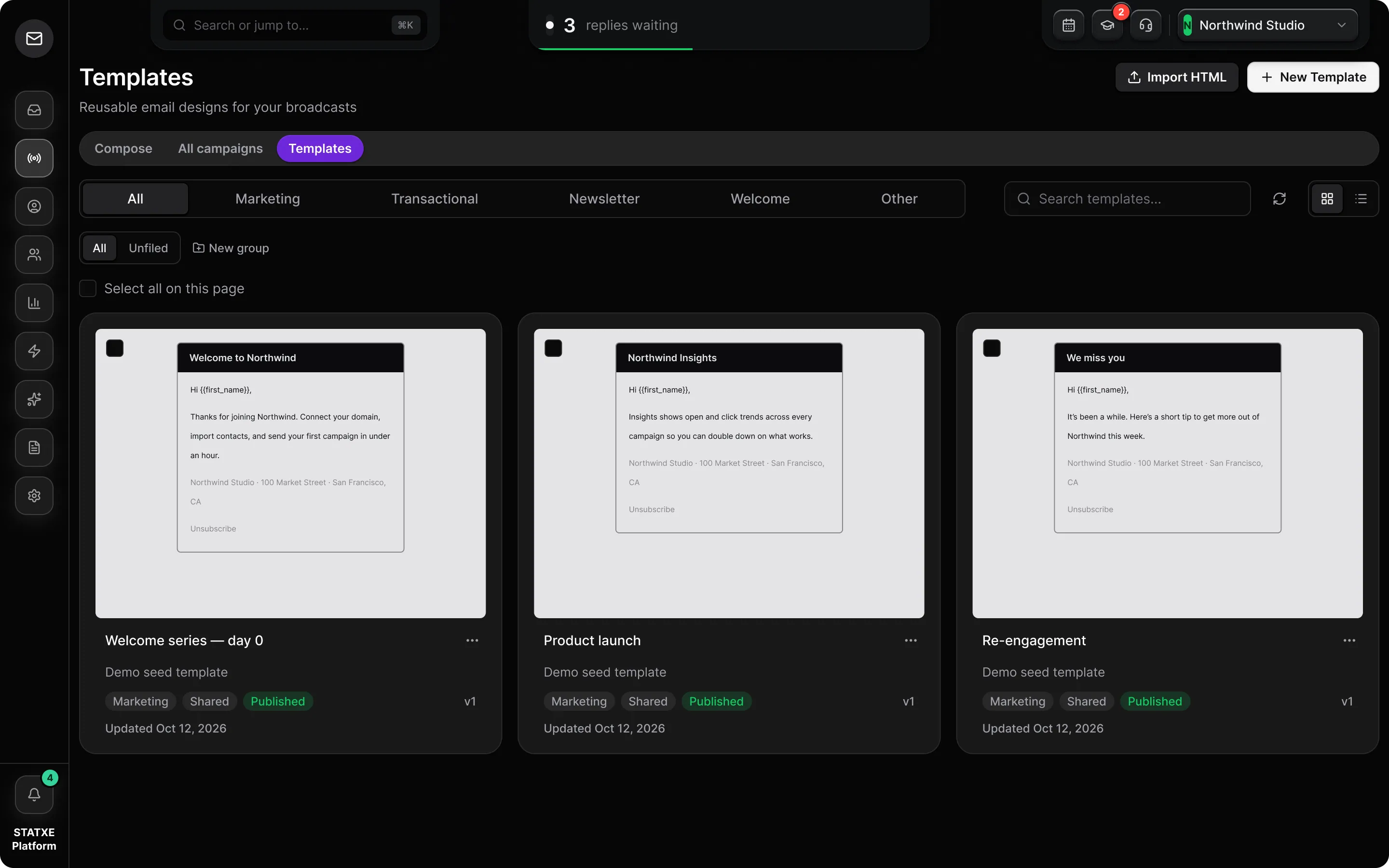The width and height of the screenshot is (1389, 868).
Task: Open the graduation cap learning icon
Action: (1107, 25)
